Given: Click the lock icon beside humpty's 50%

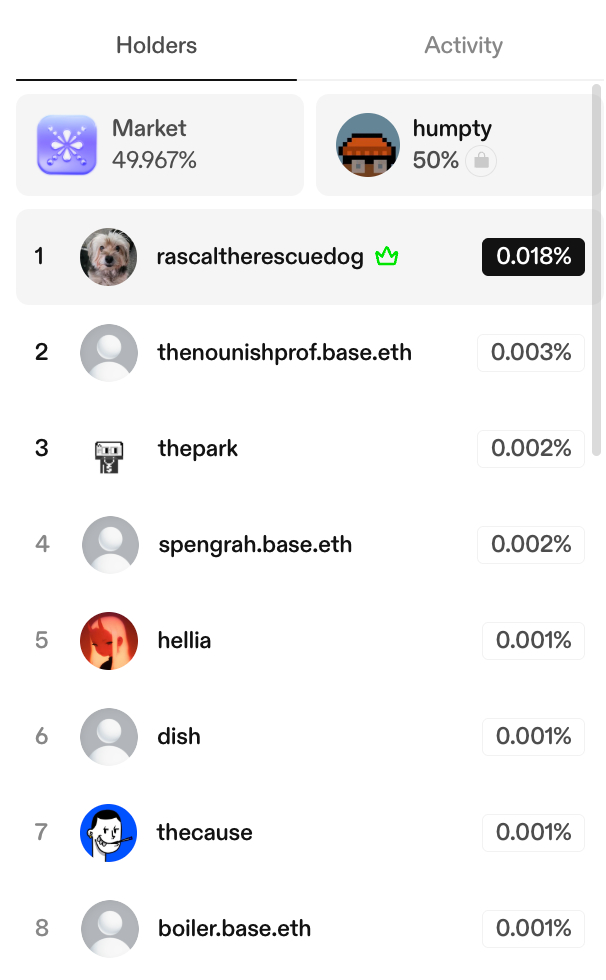Looking at the screenshot, I should pyautogui.click(x=481, y=160).
